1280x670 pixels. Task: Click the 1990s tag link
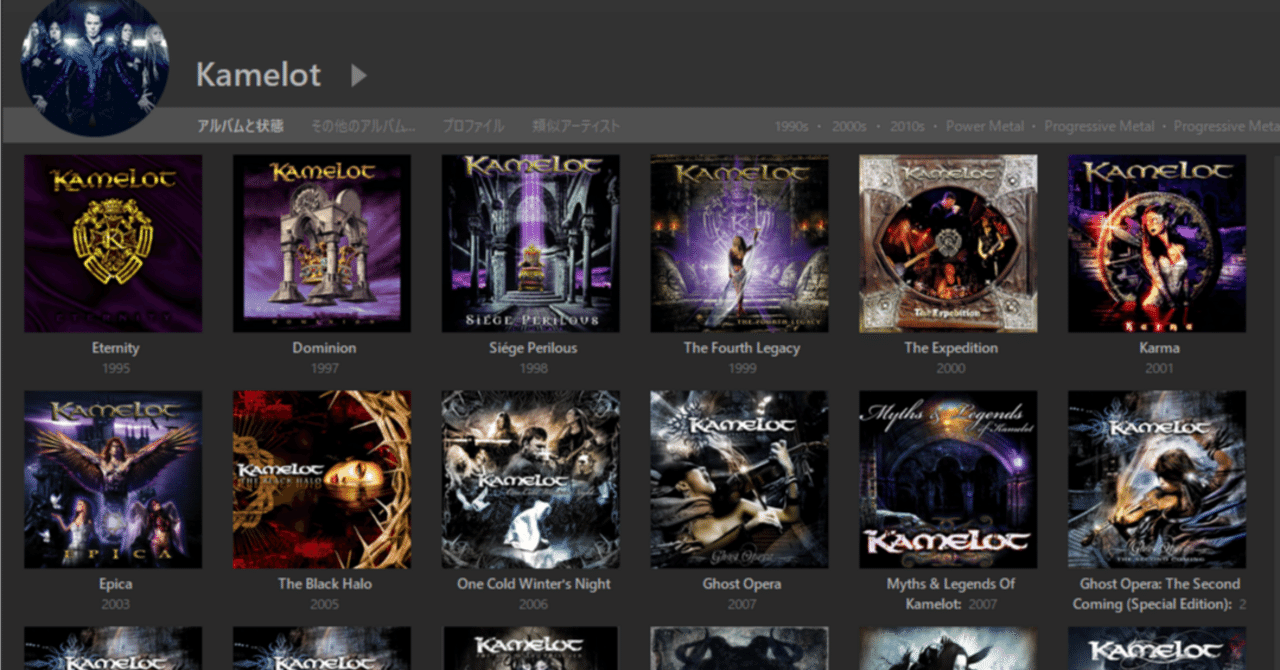coord(791,127)
